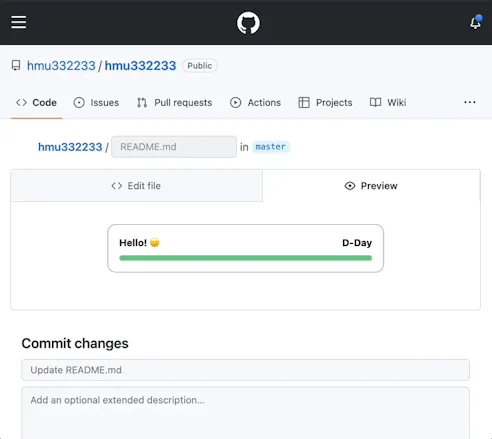
Task: Open bold hmu332233 repository link in header
Action: pyautogui.click(x=140, y=66)
